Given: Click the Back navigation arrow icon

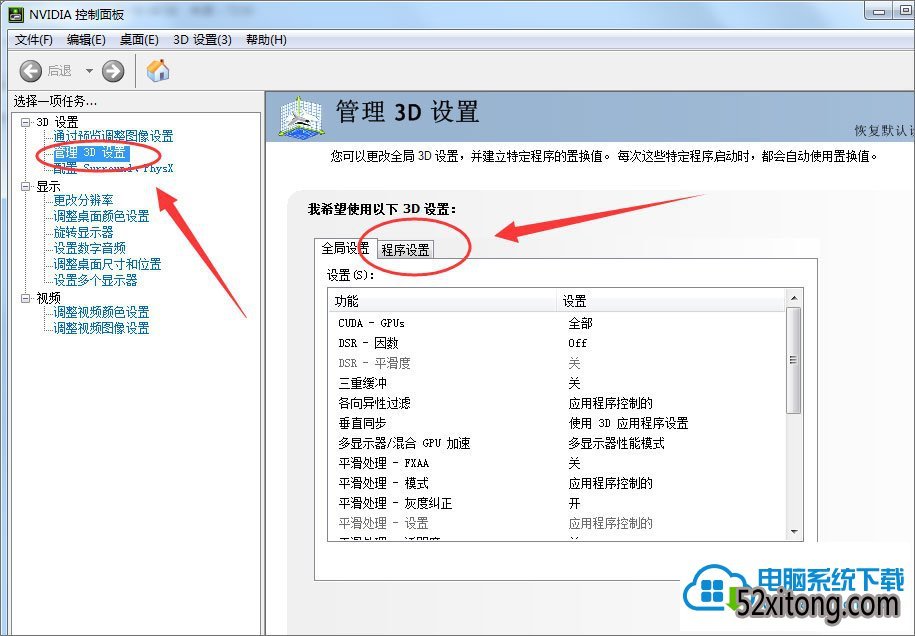Looking at the screenshot, I should click(x=30, y=71).
